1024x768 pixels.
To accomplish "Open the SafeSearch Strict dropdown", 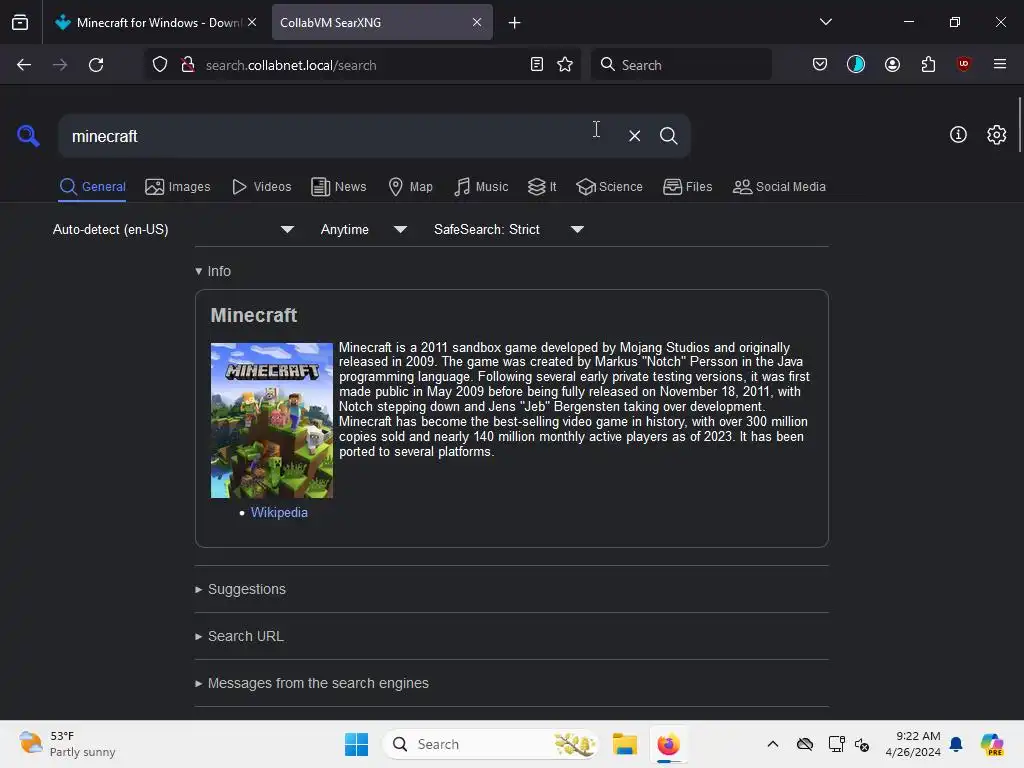I will [x=509, y=229].
